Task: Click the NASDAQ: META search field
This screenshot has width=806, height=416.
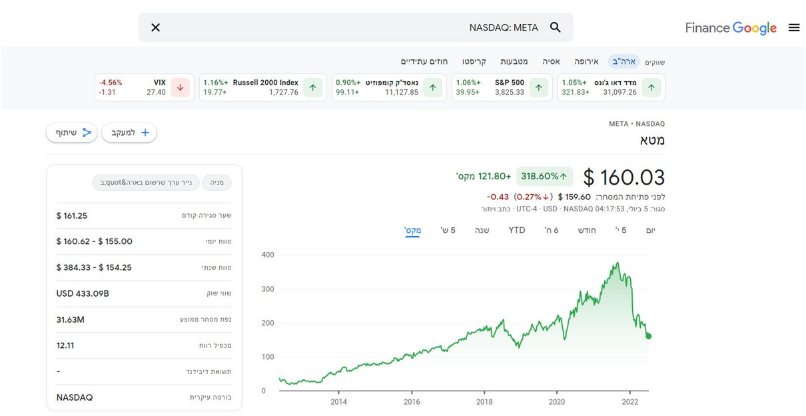Action: click(400, 28)
